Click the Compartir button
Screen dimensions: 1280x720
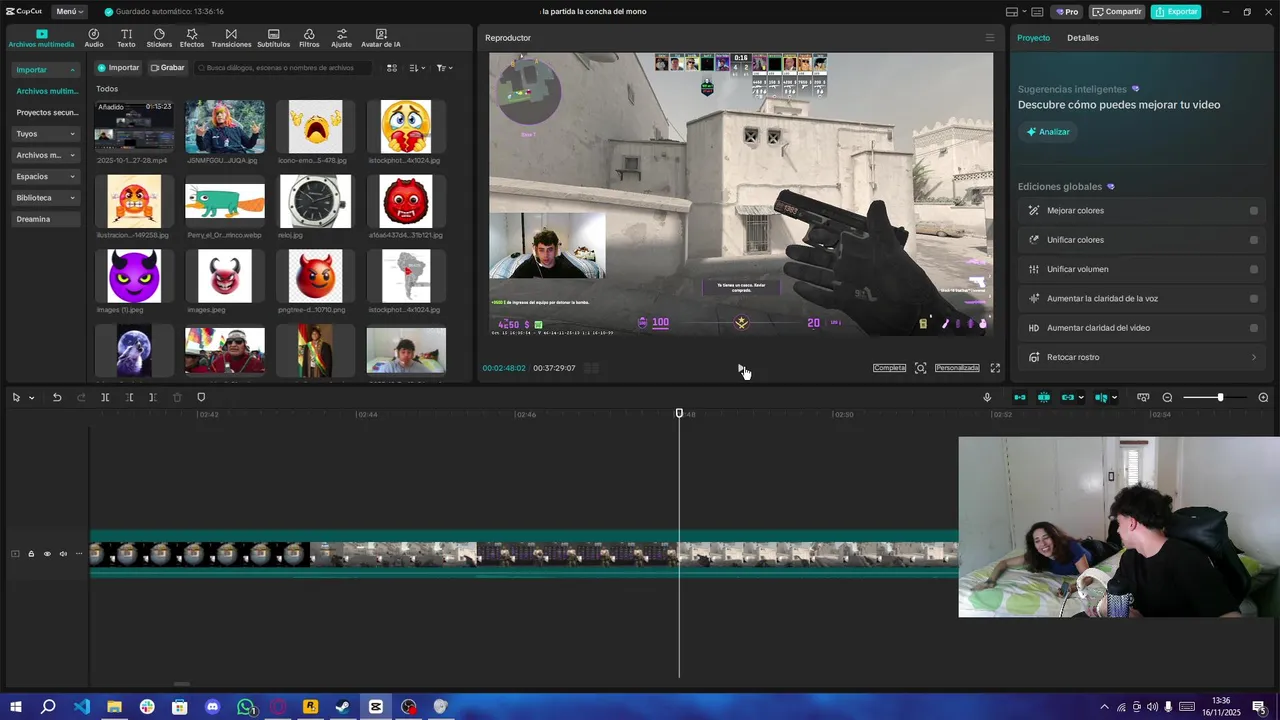click(1117, 12)
